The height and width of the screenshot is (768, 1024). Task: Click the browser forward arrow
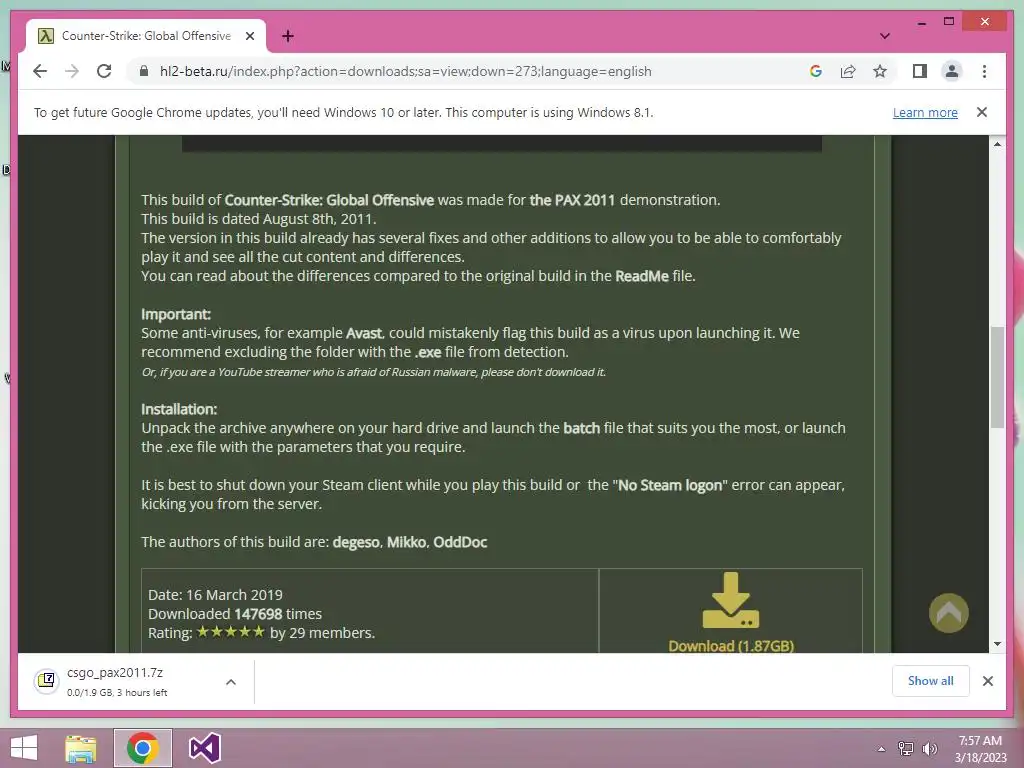72,71
